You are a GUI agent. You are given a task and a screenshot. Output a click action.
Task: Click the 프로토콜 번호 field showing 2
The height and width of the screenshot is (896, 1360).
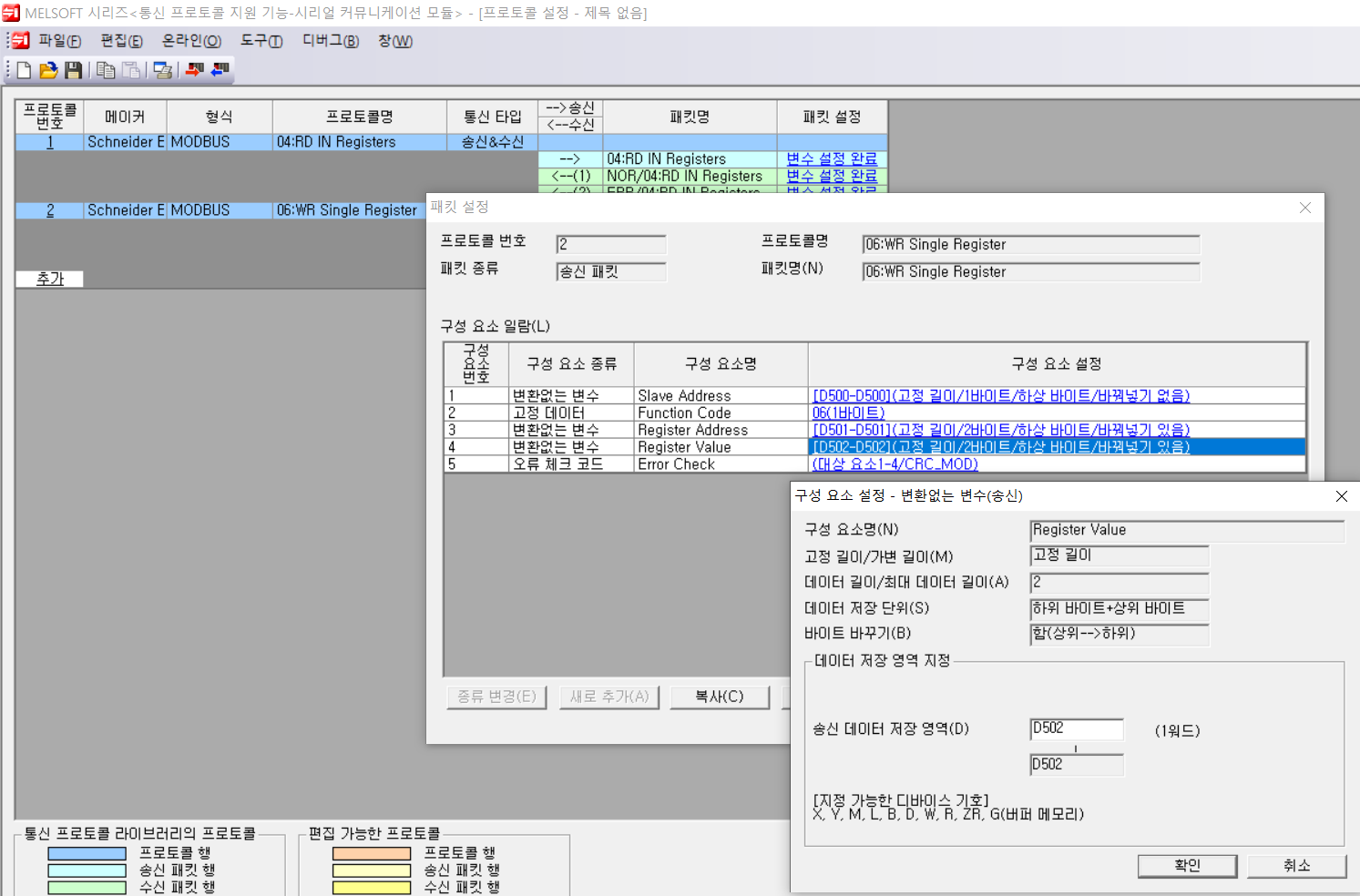[611, 244]
